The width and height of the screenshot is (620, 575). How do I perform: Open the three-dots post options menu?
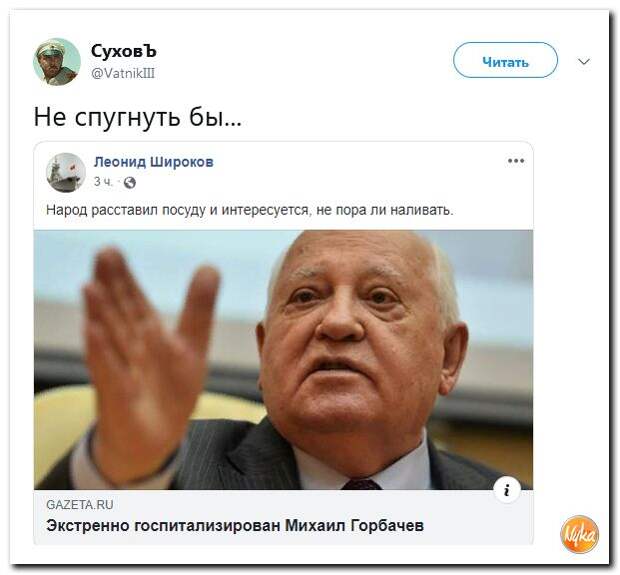coord(516,161)
